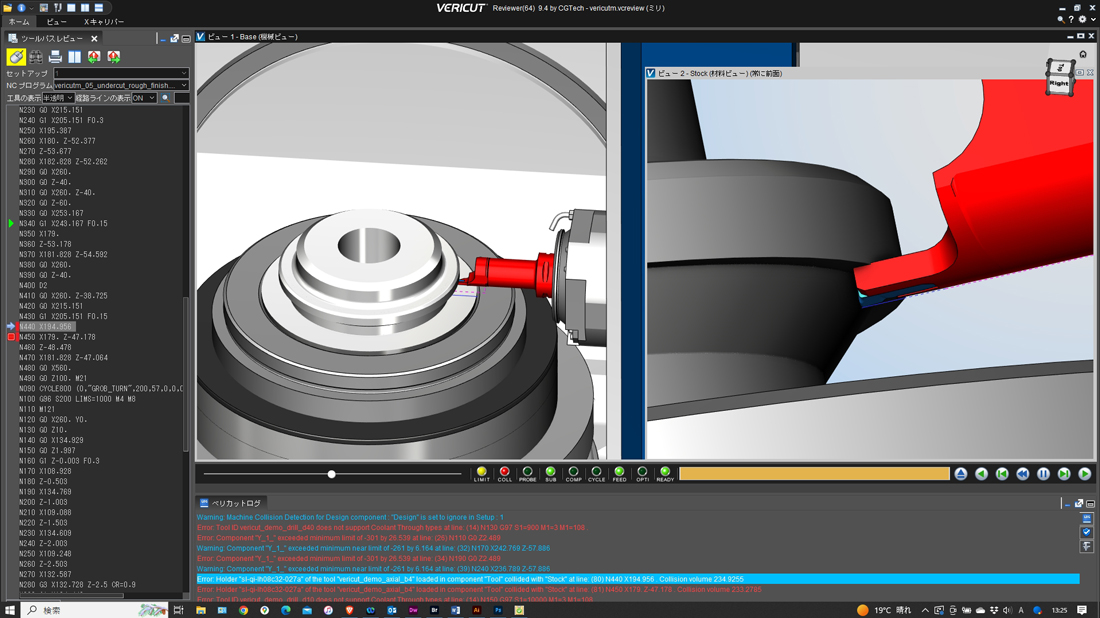Screen dimensions: 1100x618
Task: Select error line N450 X179. Z-47.178
Action: (x=58, y=337)
